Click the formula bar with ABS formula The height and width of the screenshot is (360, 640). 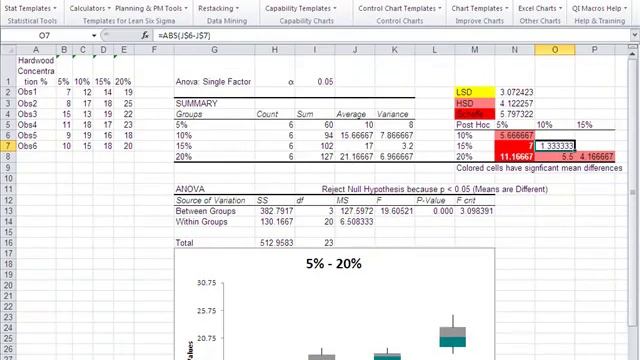[392, 36]
